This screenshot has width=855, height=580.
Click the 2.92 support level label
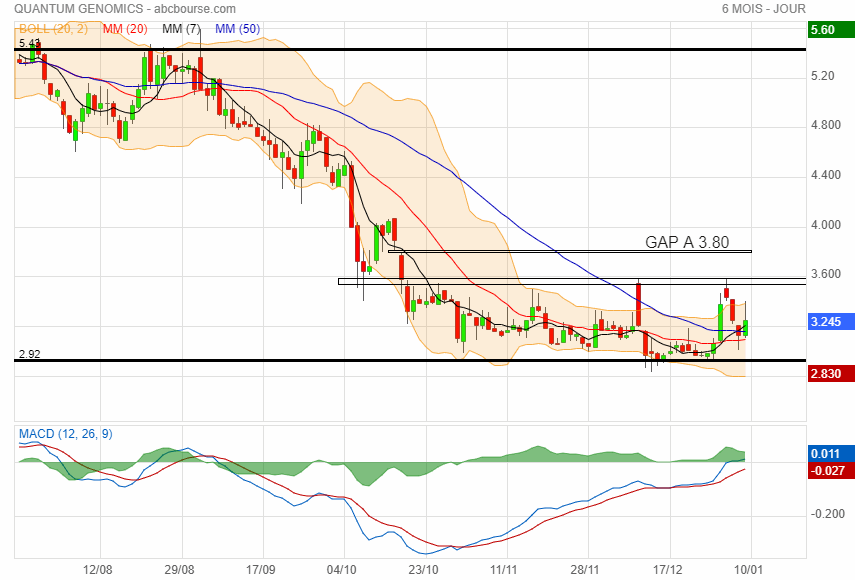click(x=29, y=354)
